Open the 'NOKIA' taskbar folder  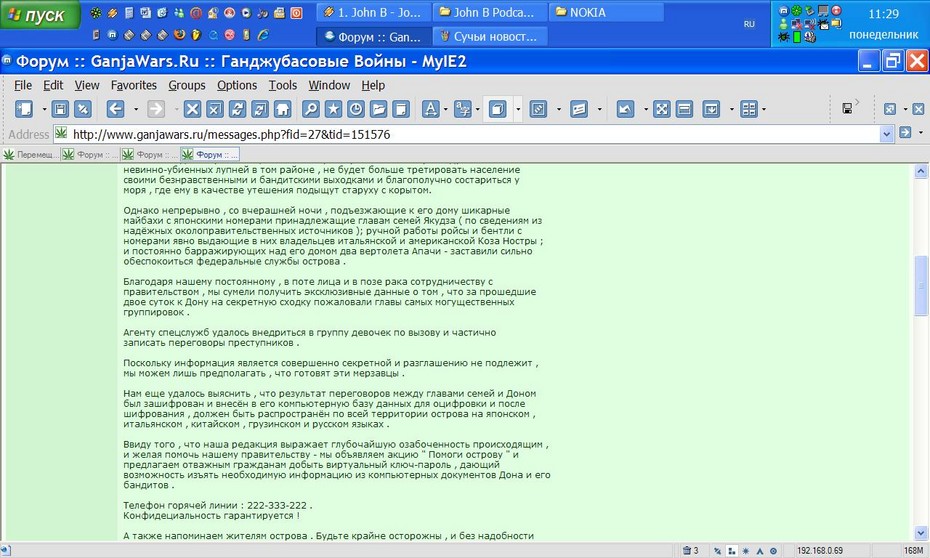pos(606,12)
